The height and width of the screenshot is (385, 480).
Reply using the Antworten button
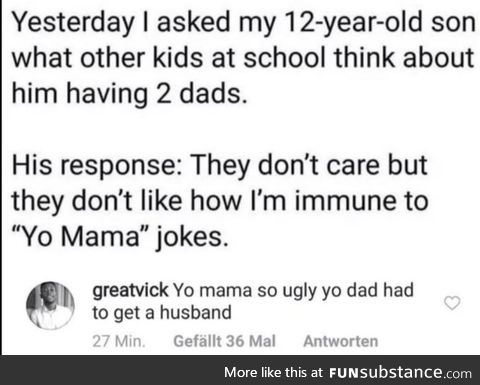[341, 341]
